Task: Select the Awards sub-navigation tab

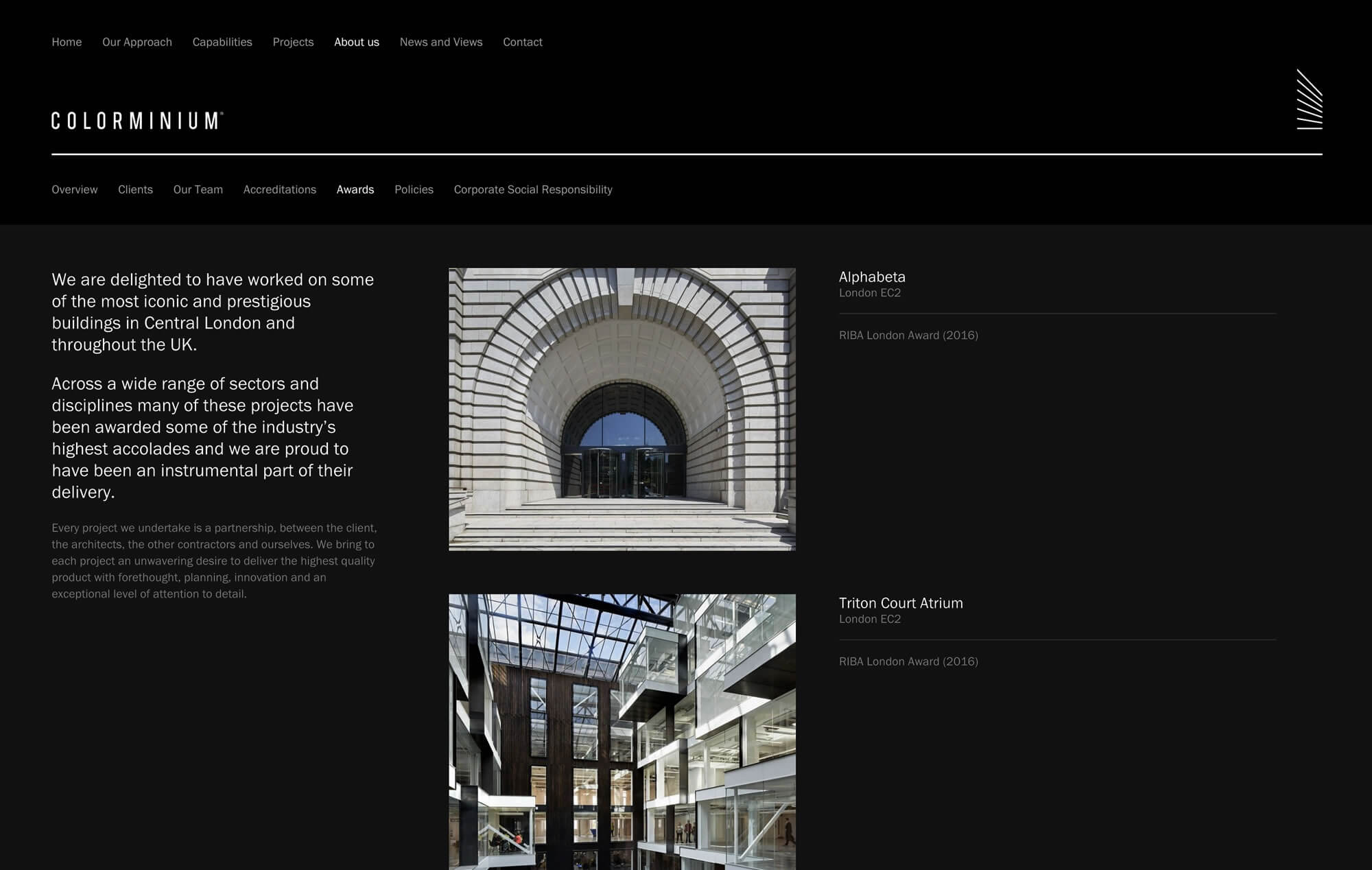Action: (355, 189)
